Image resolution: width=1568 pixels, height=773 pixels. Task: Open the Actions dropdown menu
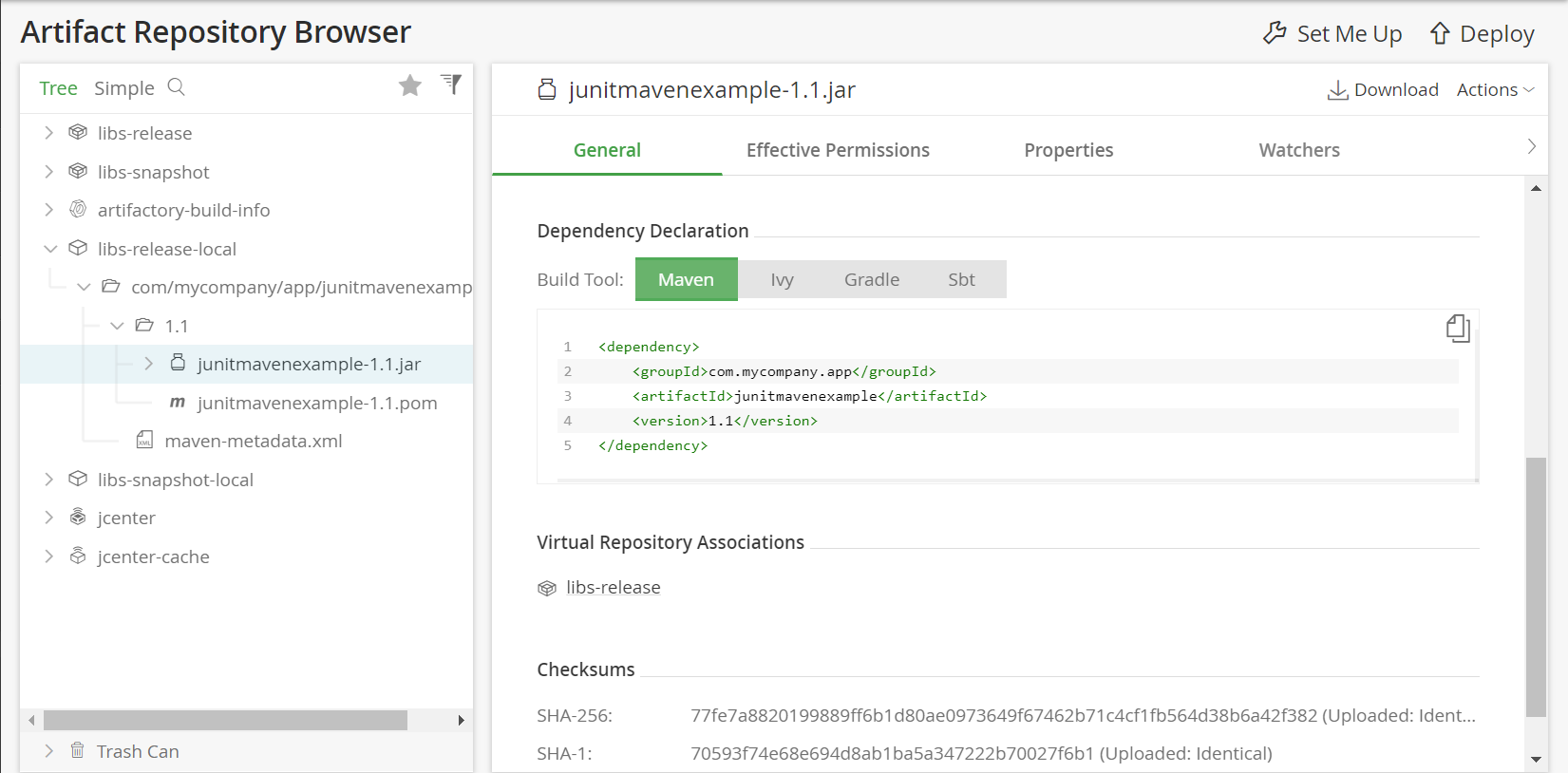click(x=1494, y=90)
